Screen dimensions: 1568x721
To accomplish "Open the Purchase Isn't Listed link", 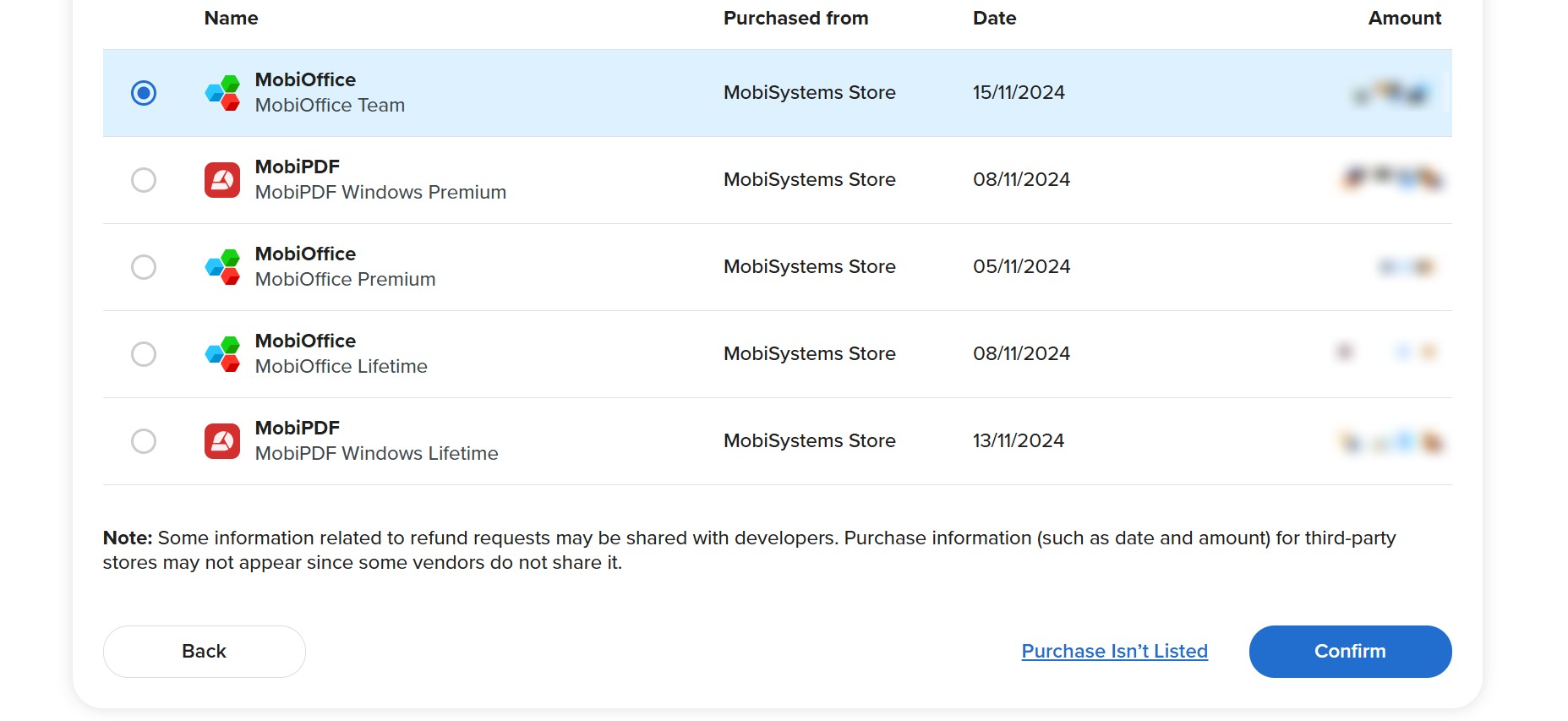I will (x=1114, y=651).
